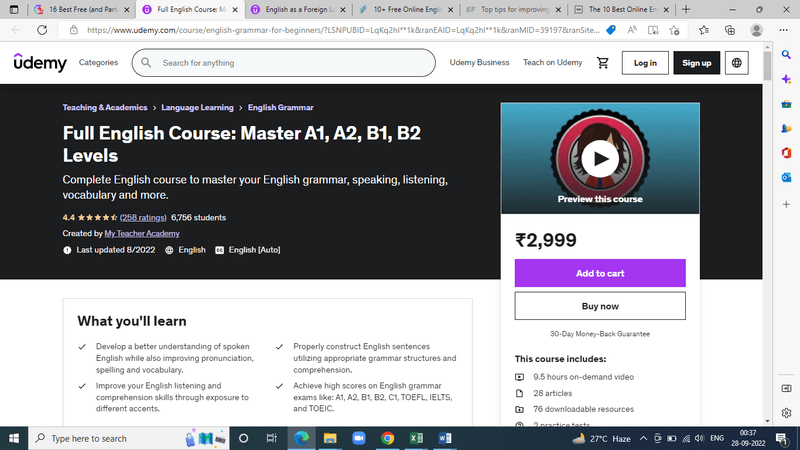800x450 pixels.
Task: Open Zoom from taskbar
Action: coord(359,438)
